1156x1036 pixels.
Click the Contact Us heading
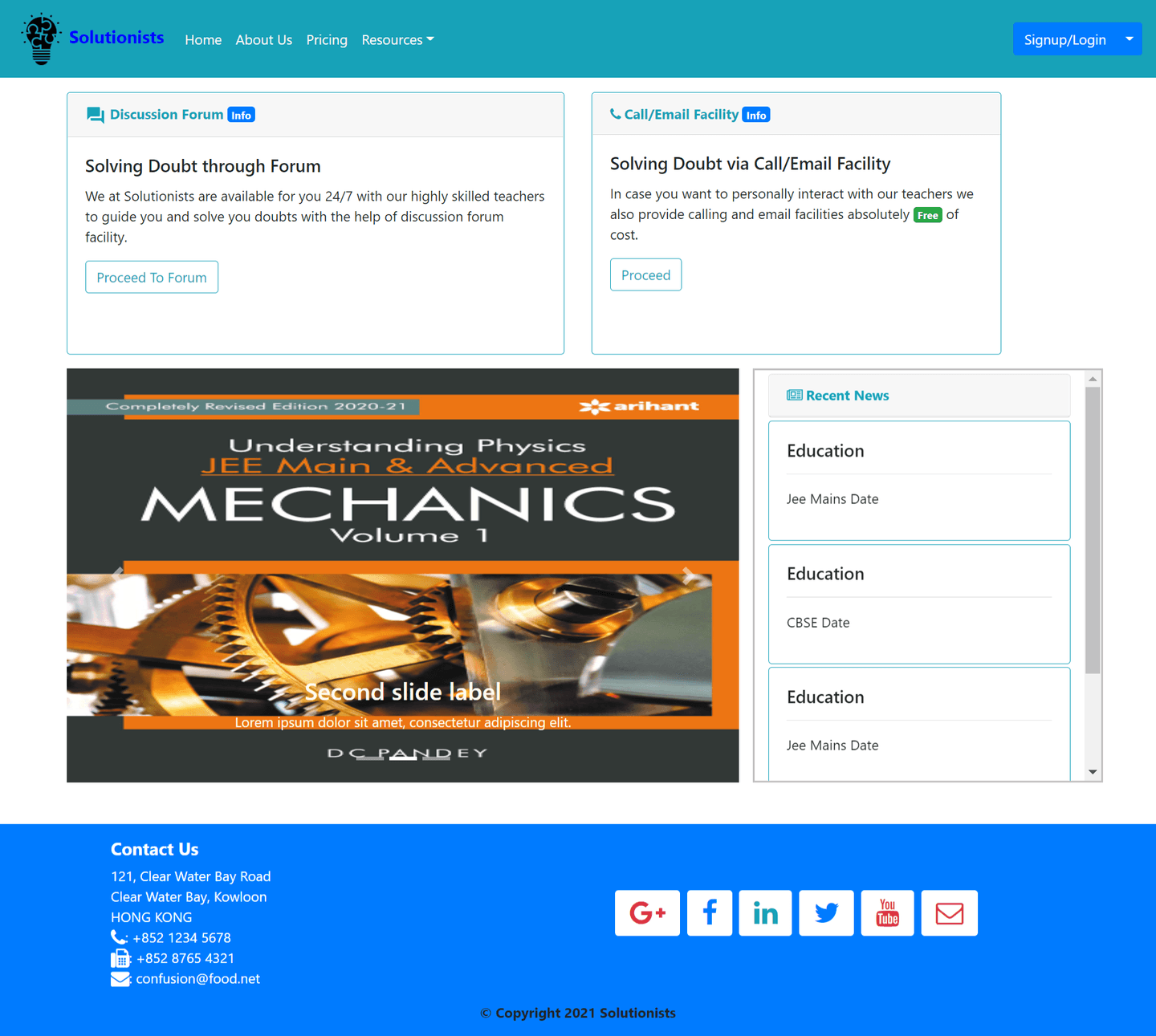click(x=154, y=849)
